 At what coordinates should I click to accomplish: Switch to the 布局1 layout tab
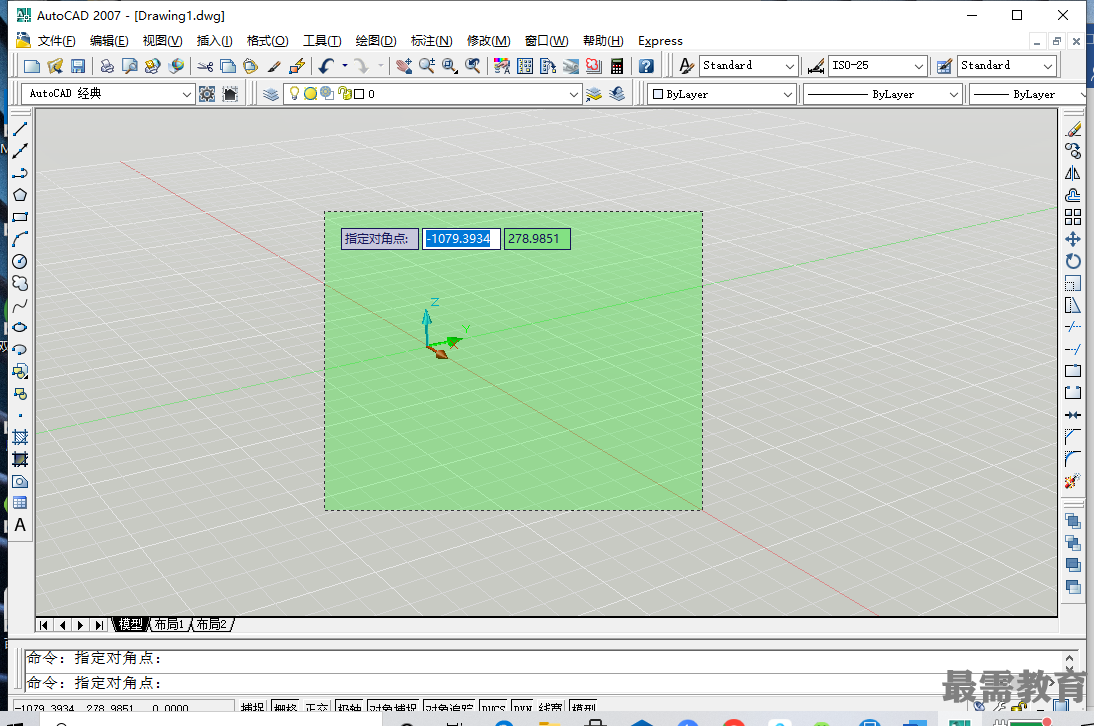click(169, 624)
